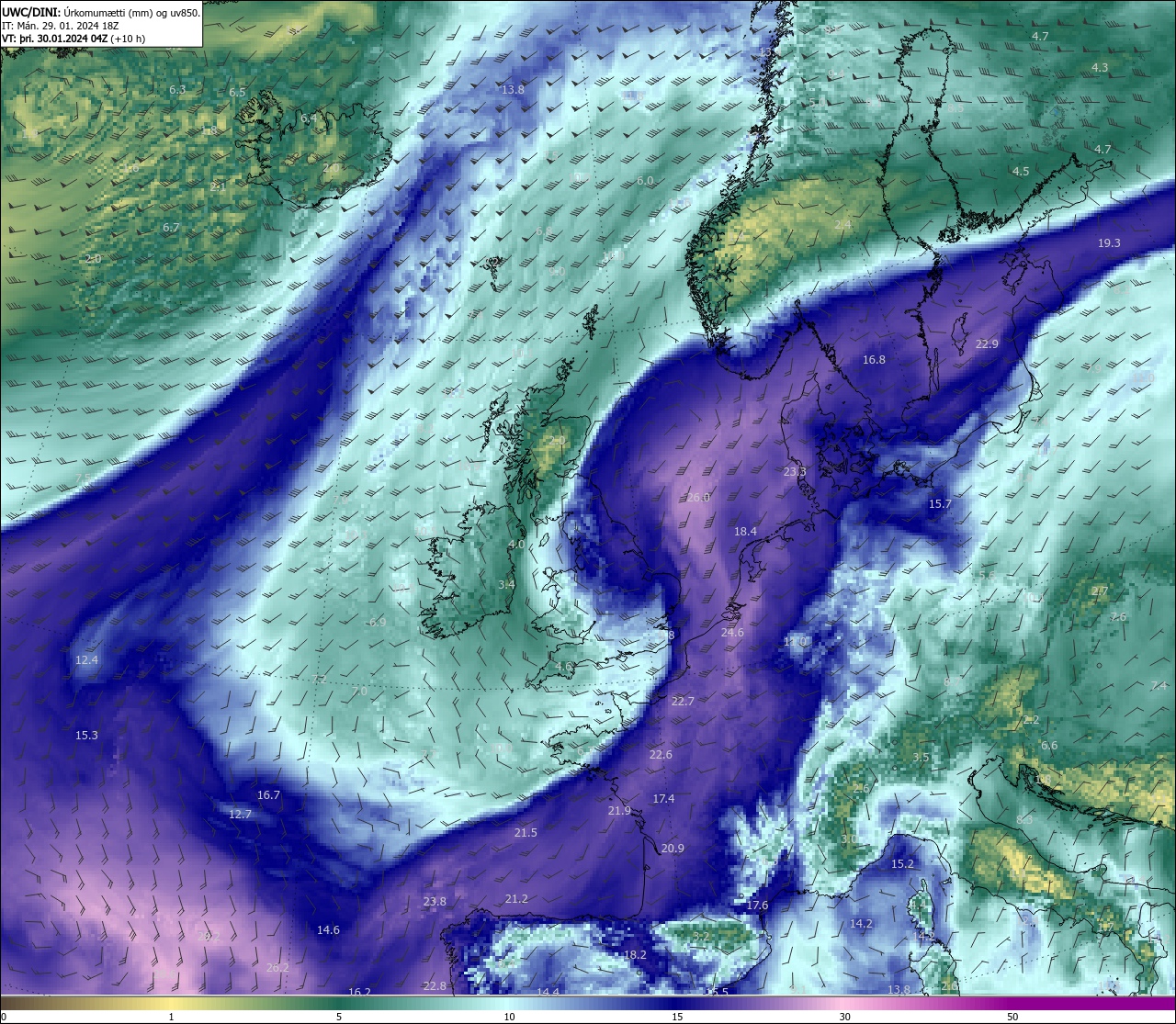Click the 4.3 value on the map
This screenshot has height=1024, width=1176.
[1100, 68]
